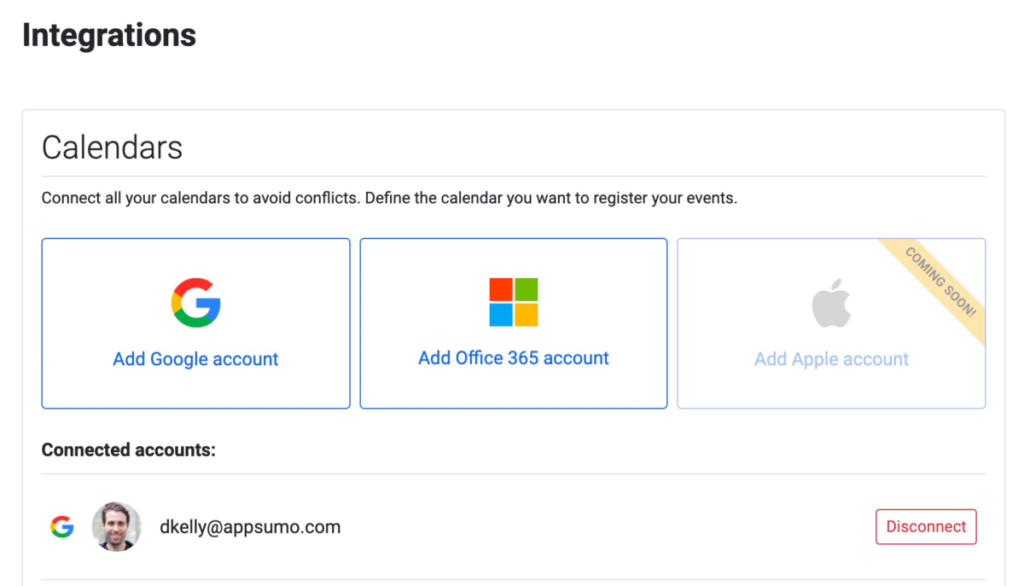This screenshot has width=1024, height=586.
Task: Open the connected account's profile photo
Action: point(116,527)
